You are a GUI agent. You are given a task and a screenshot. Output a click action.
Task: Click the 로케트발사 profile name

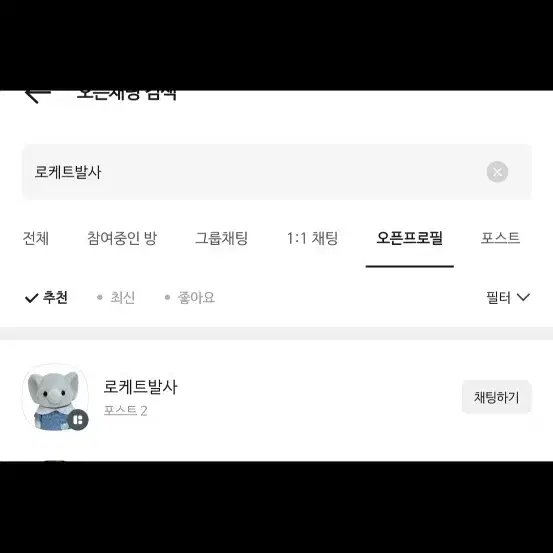(140, 387)
